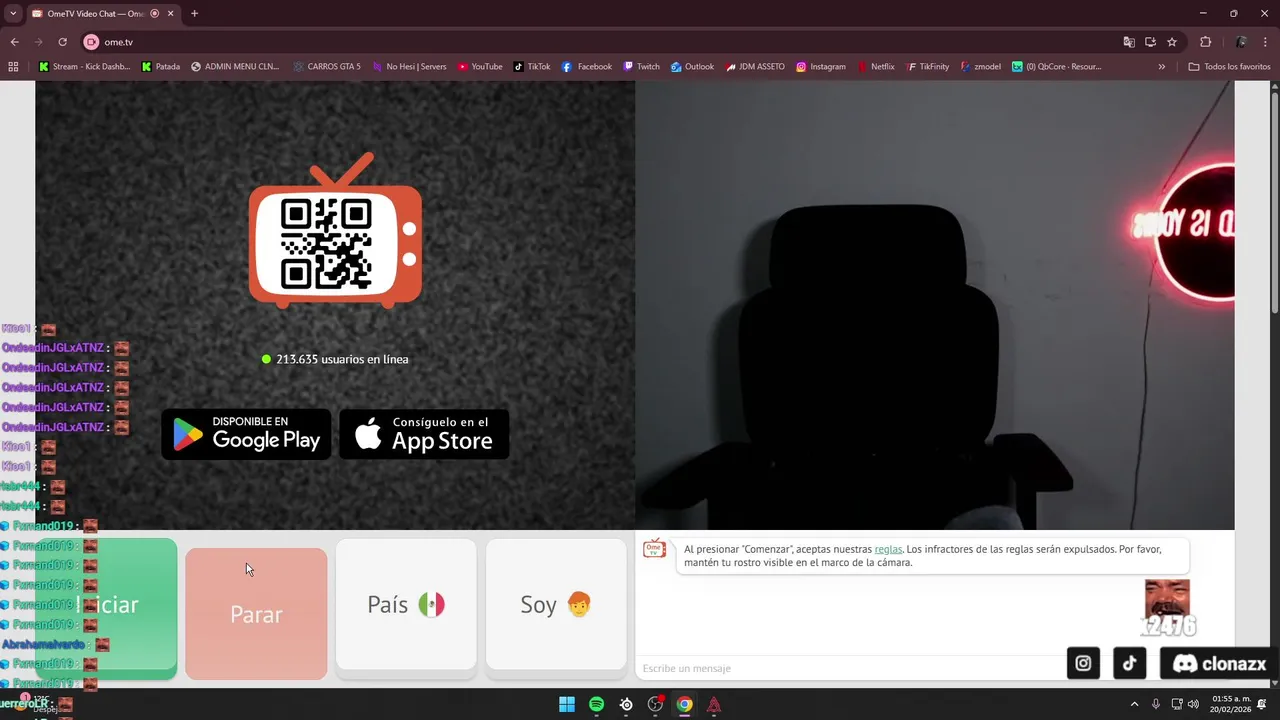Open the Stream - Kick Dashboard bookmark
The width and height of the screenshot is (1280, 720).
[x=84, y=67]
